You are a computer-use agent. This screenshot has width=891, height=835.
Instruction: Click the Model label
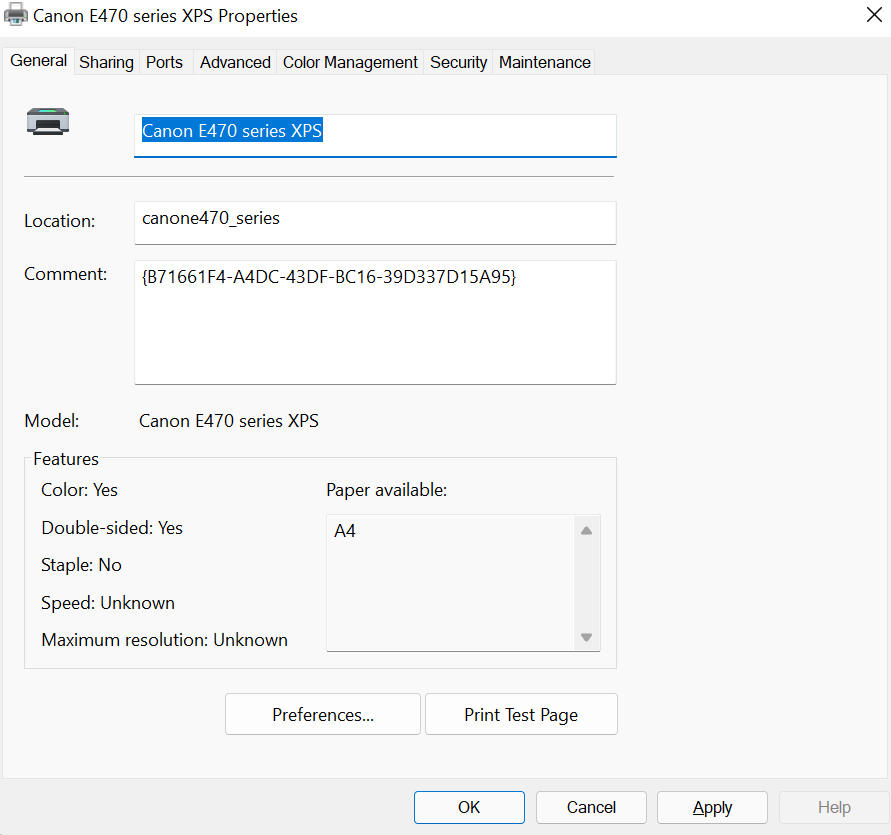tap(52, 421)
